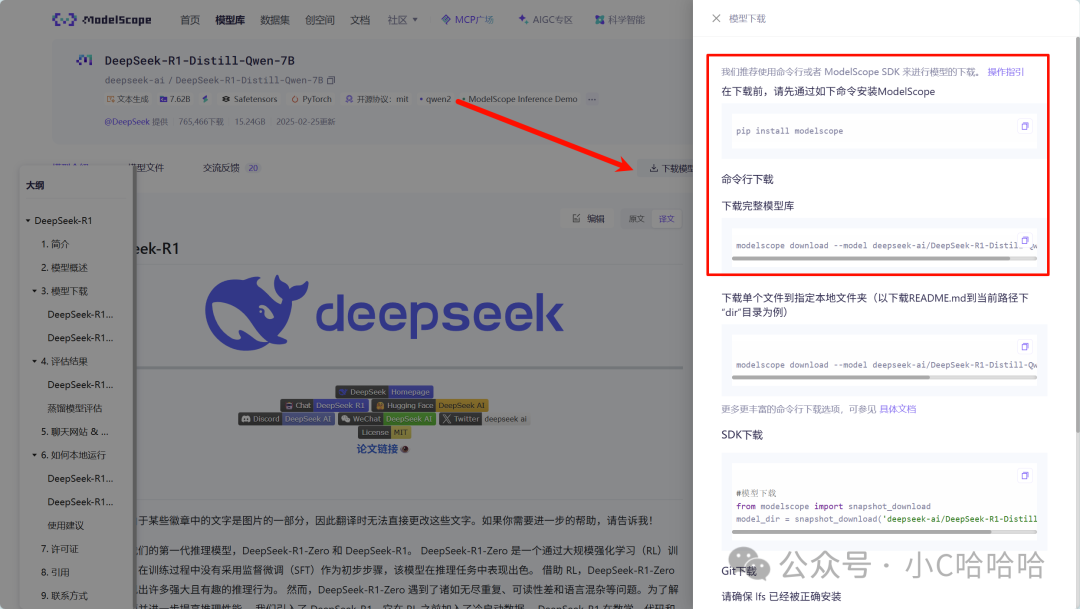Image resolution: width=1080 pixels, height=609 pixels.
Task: Open MCP广场 in the top navigation
Action: [x=468, y=20]
